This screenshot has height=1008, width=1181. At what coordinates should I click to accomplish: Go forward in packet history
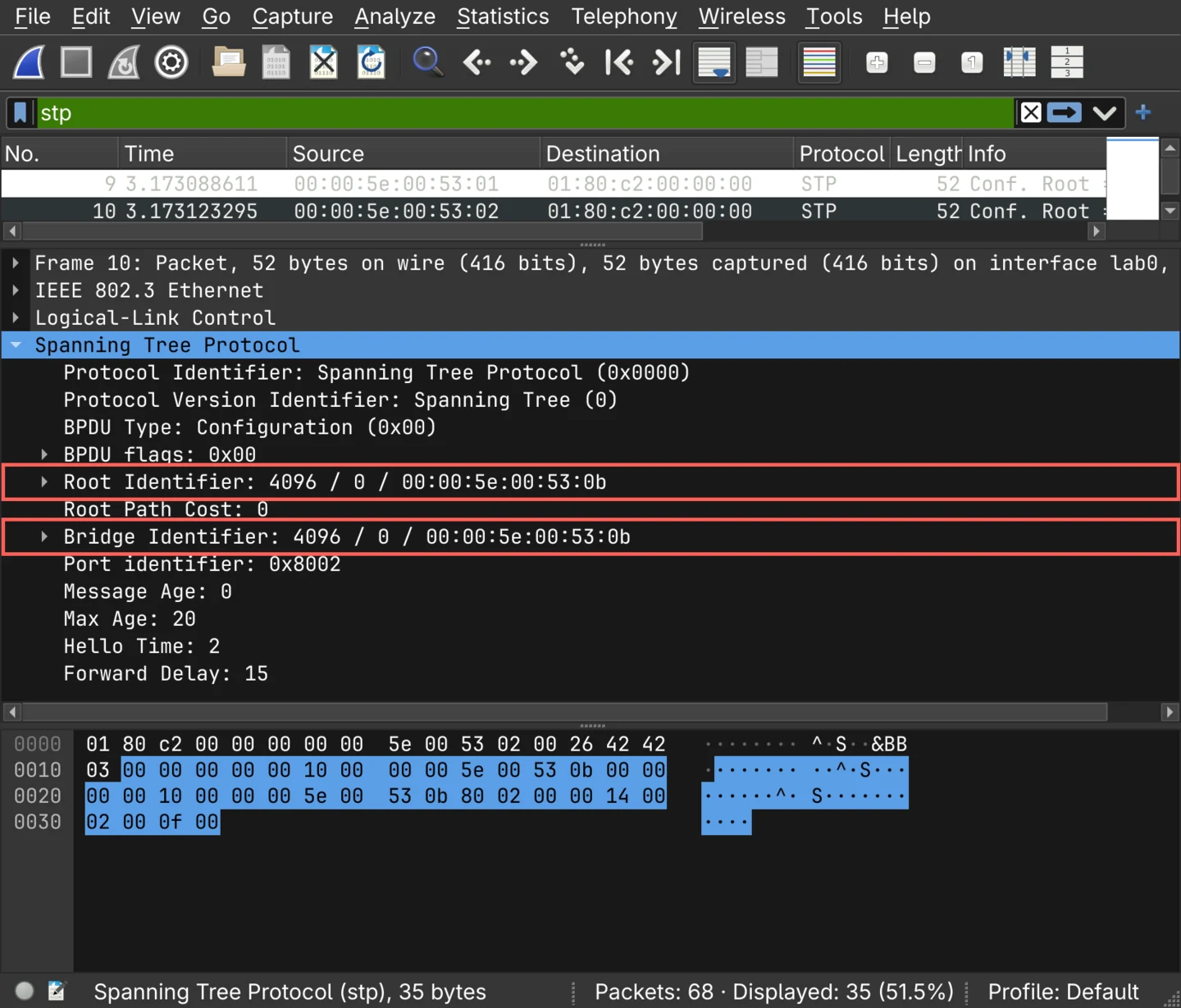(x=524, y=62)
